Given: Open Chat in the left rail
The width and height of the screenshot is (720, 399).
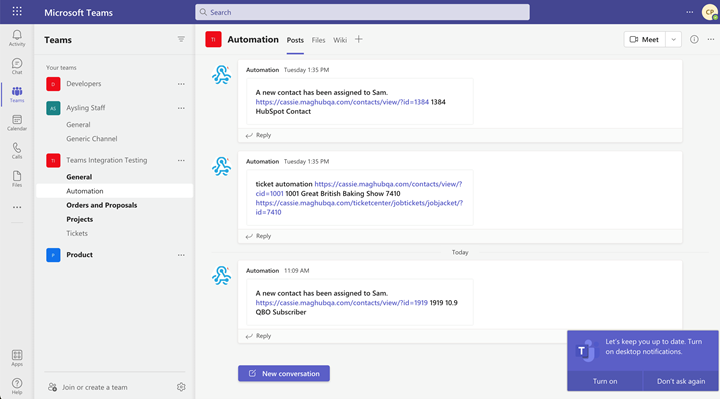Looking at the screenshot, I should click(17, 66).
